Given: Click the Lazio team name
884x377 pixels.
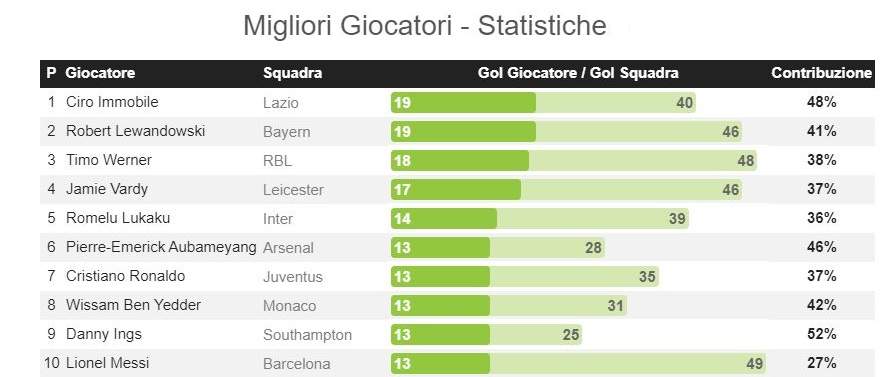Looking at the screenshot, I should pos(281,103).
